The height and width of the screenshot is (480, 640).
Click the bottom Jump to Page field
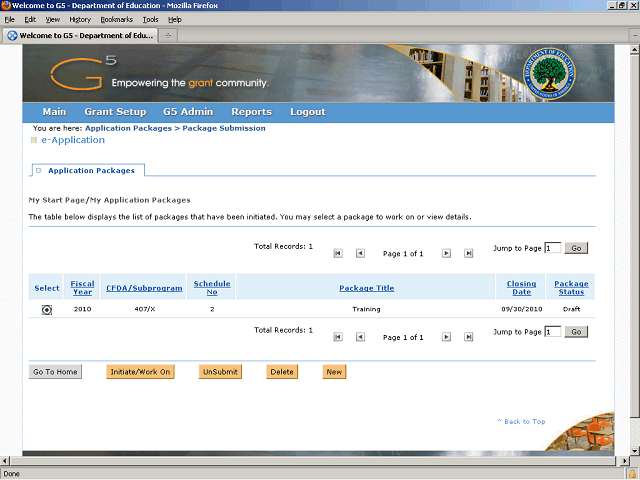[x=553, y=332]
